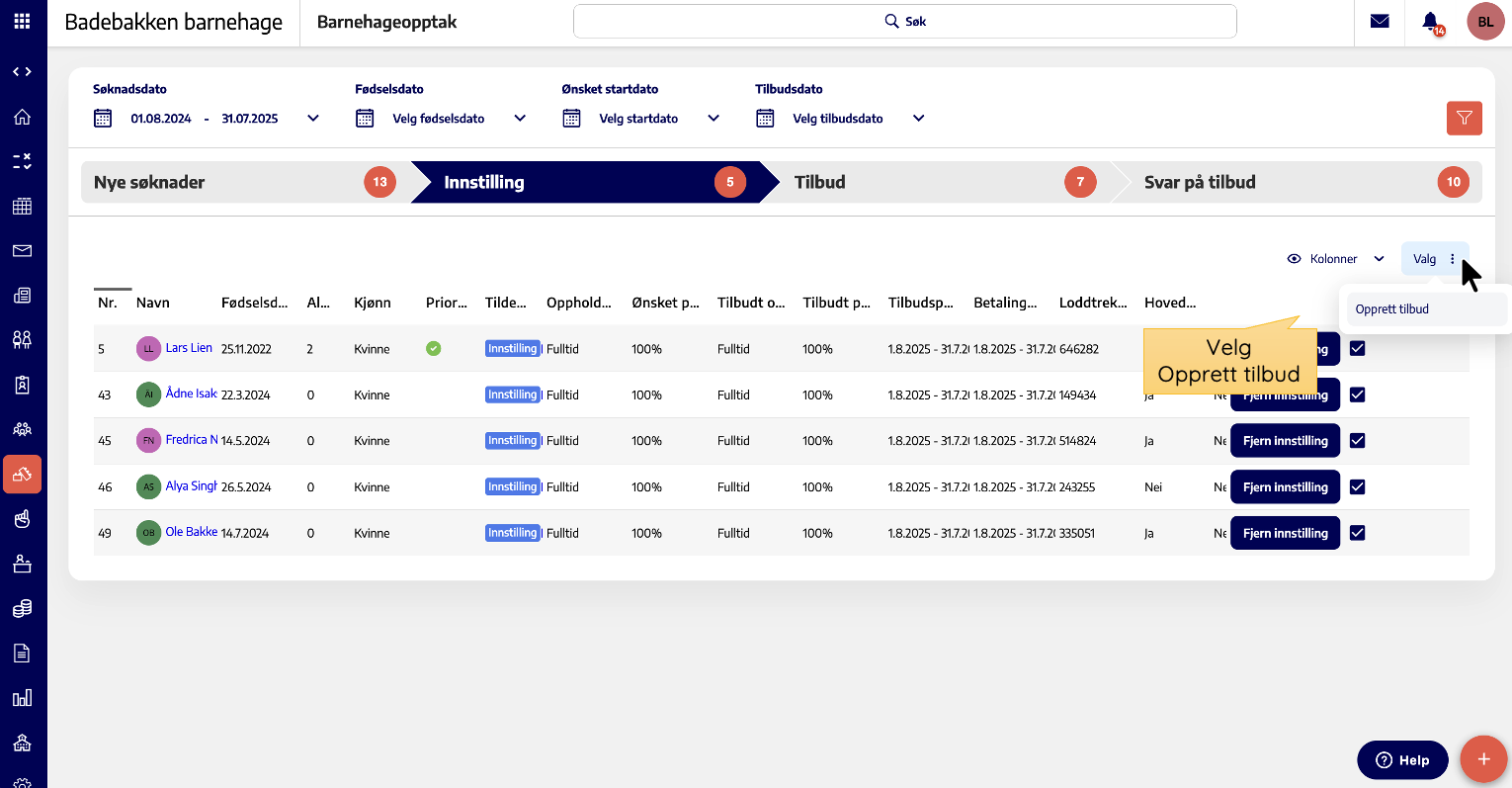Click the red plus floating button
The width and height of the screenshot is (1512, 788).
click(1482, 759)
